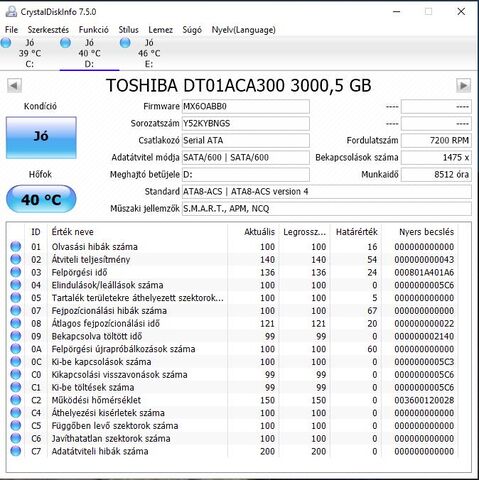This screenshot has width=479, height=480.
Task: Click status orb of attribute 0A row
Action: coord(16,349)
